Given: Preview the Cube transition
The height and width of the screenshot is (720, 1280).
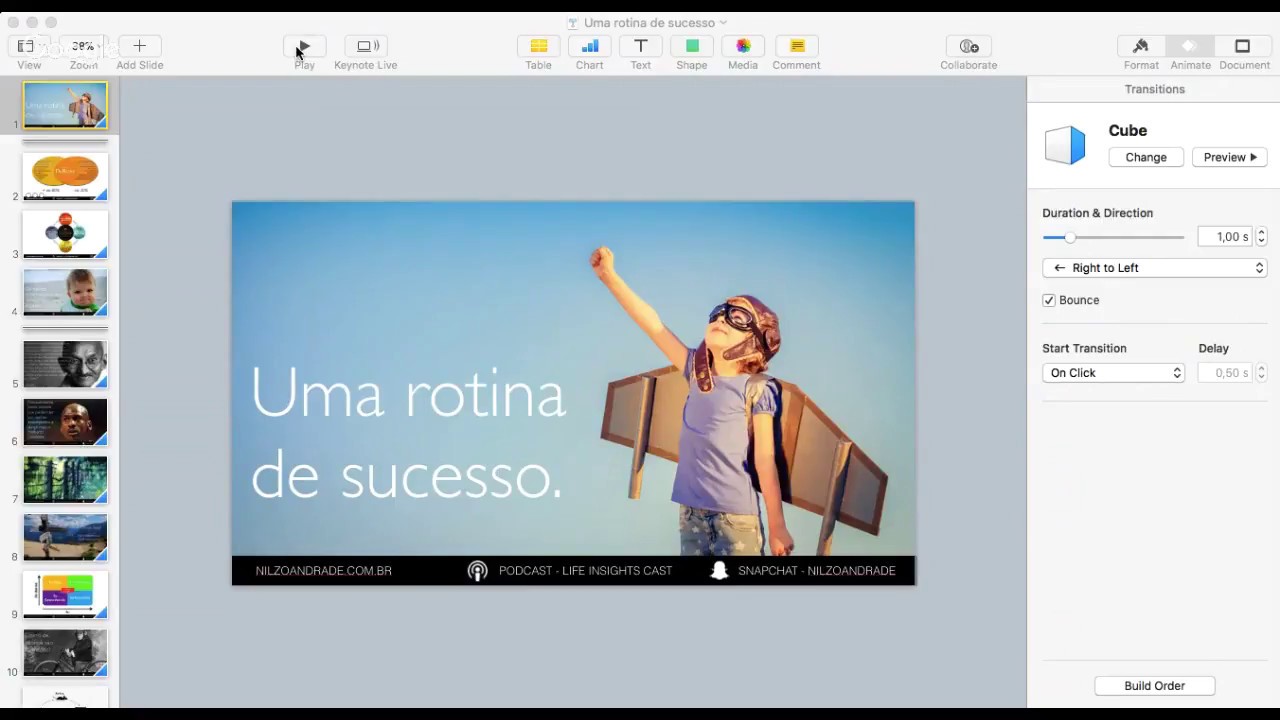Looking at the screenshot, I should [1230, 157].
